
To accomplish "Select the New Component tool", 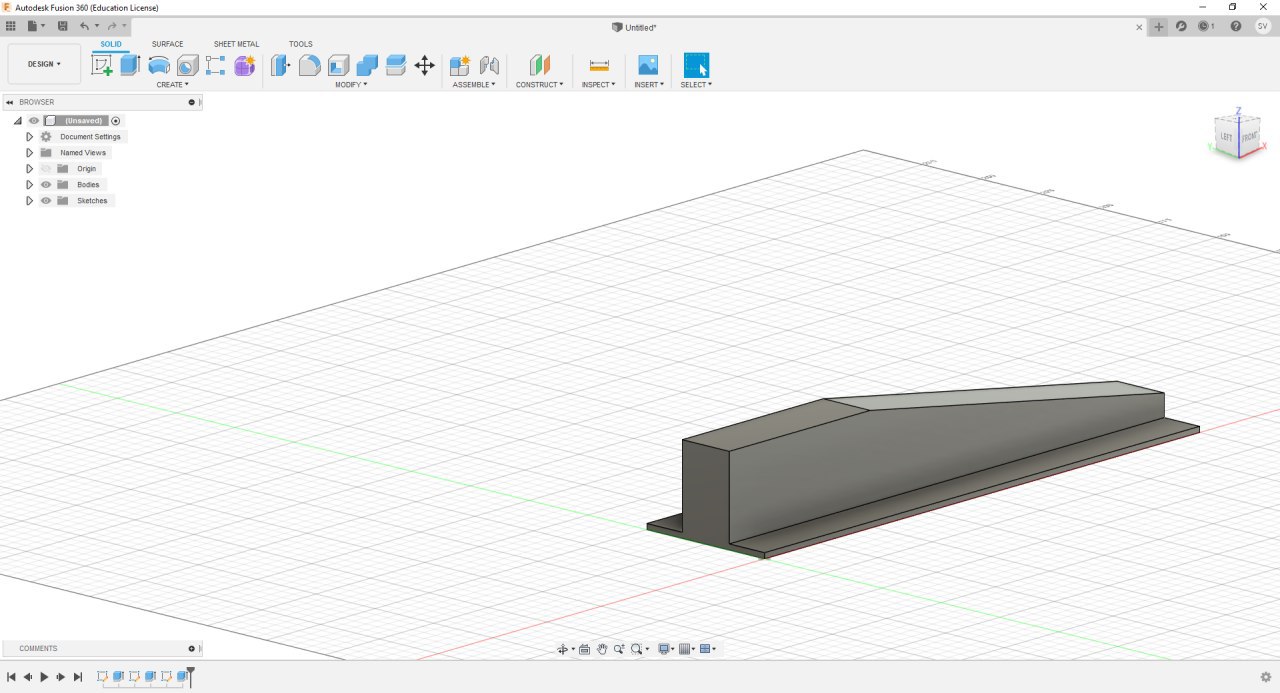I will pyautogui.click(x=460, y=66).
